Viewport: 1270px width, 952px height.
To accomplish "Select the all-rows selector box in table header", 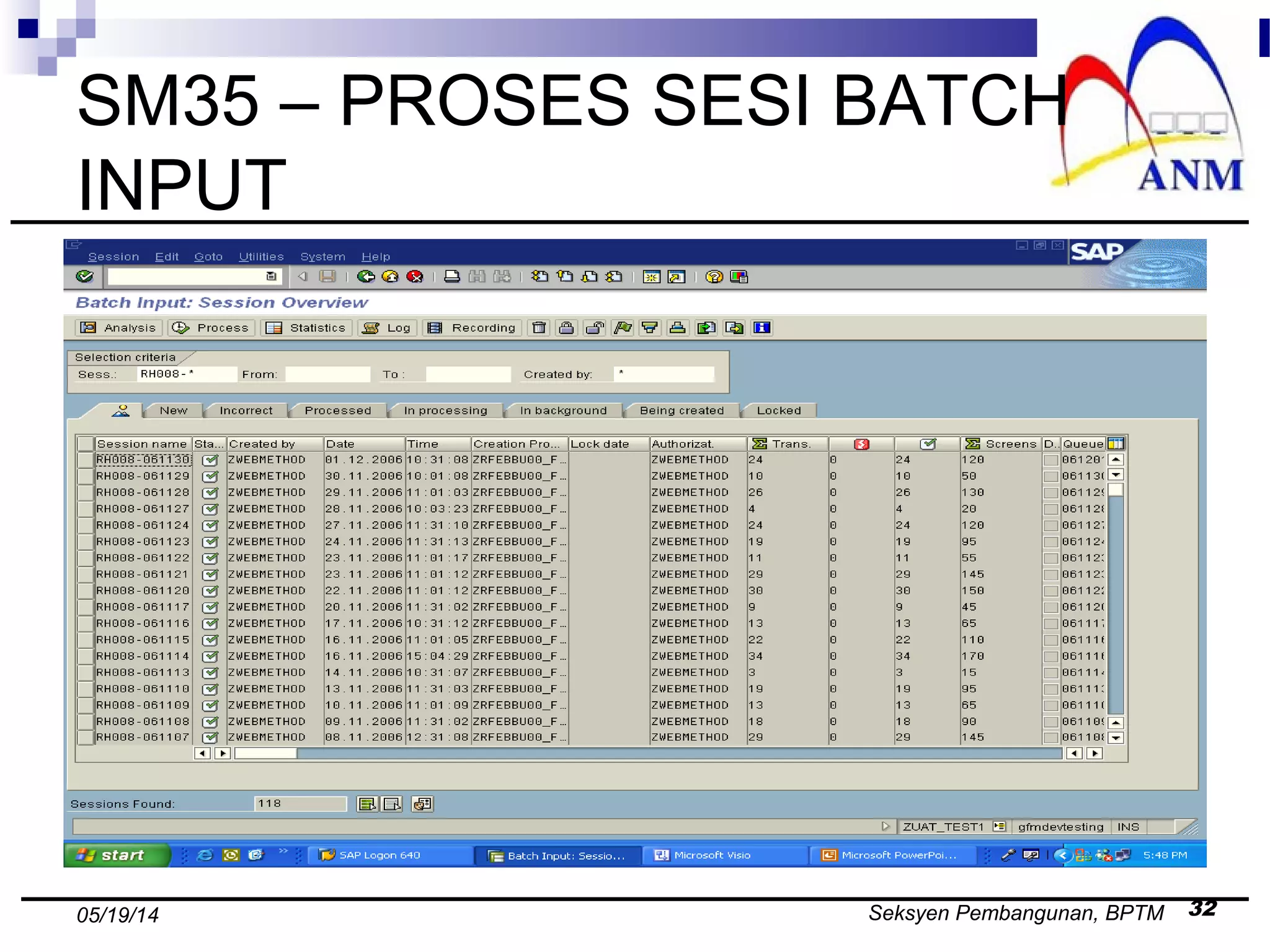I will (86, 444).
